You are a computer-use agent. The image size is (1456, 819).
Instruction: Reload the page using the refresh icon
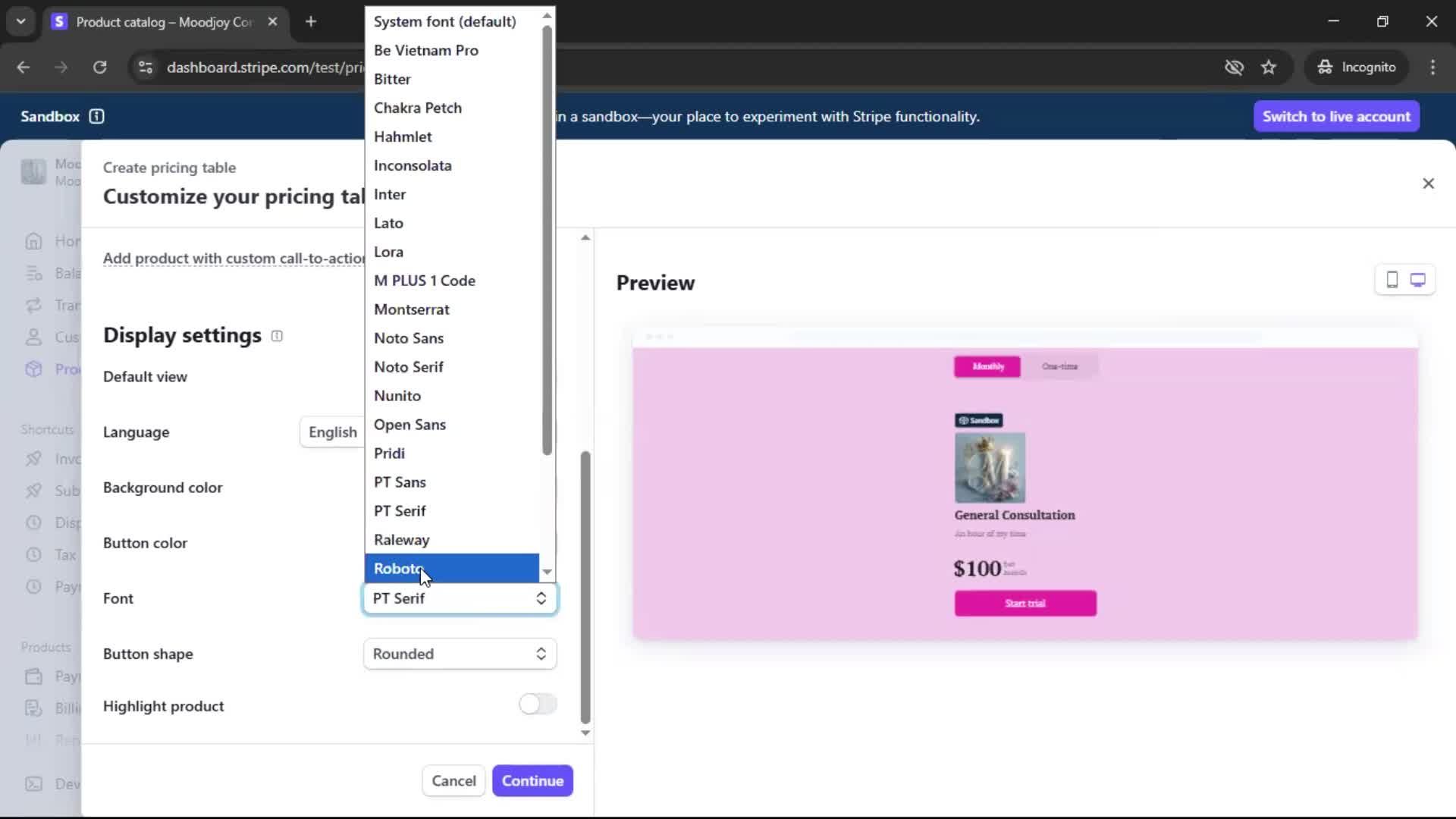coord(99,67)
